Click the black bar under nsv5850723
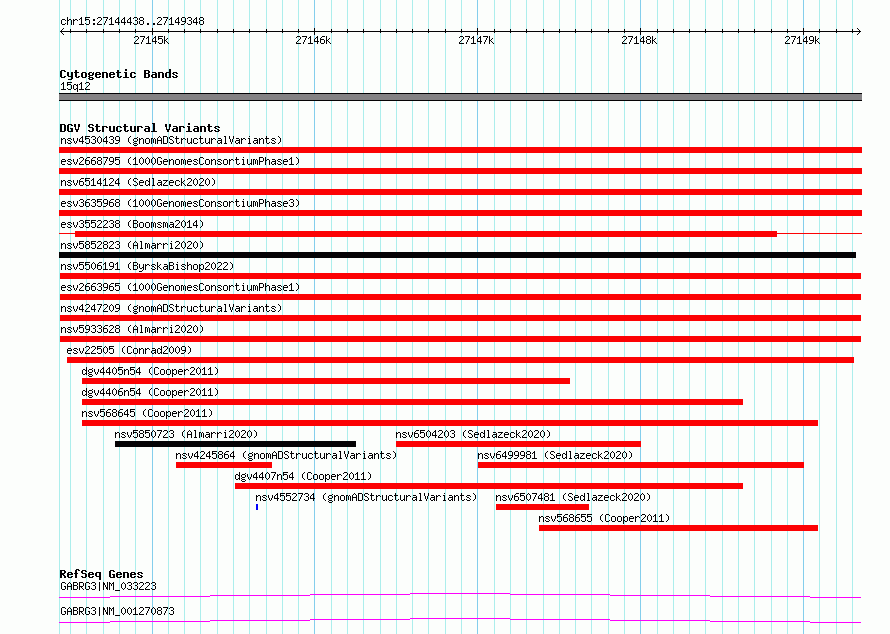Viewport: 890px width, 634px height. pos(235,444)
